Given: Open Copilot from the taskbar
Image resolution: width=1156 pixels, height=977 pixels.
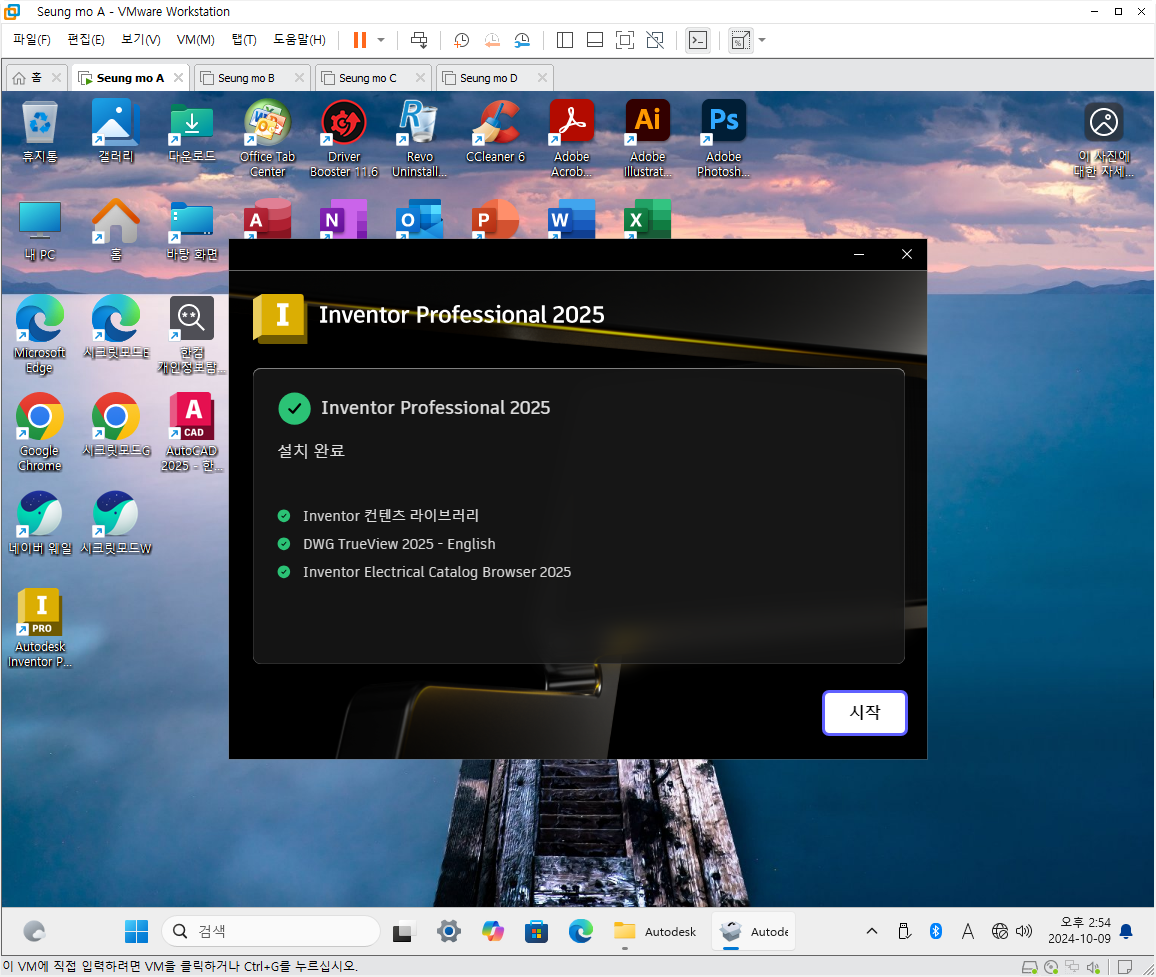Looking at the screenshot, I should [x=492, y=931].
